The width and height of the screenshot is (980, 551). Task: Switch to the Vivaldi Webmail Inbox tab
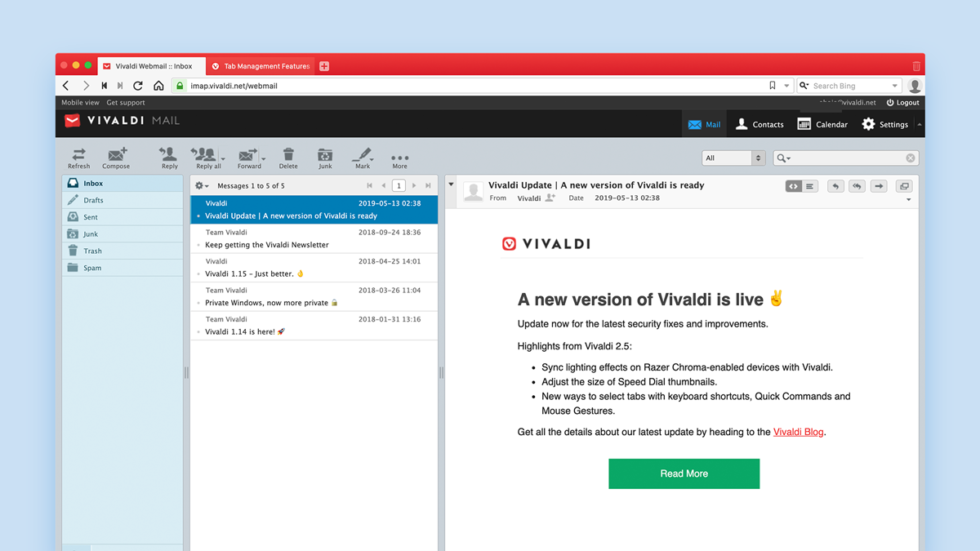(x=151, y=66)
